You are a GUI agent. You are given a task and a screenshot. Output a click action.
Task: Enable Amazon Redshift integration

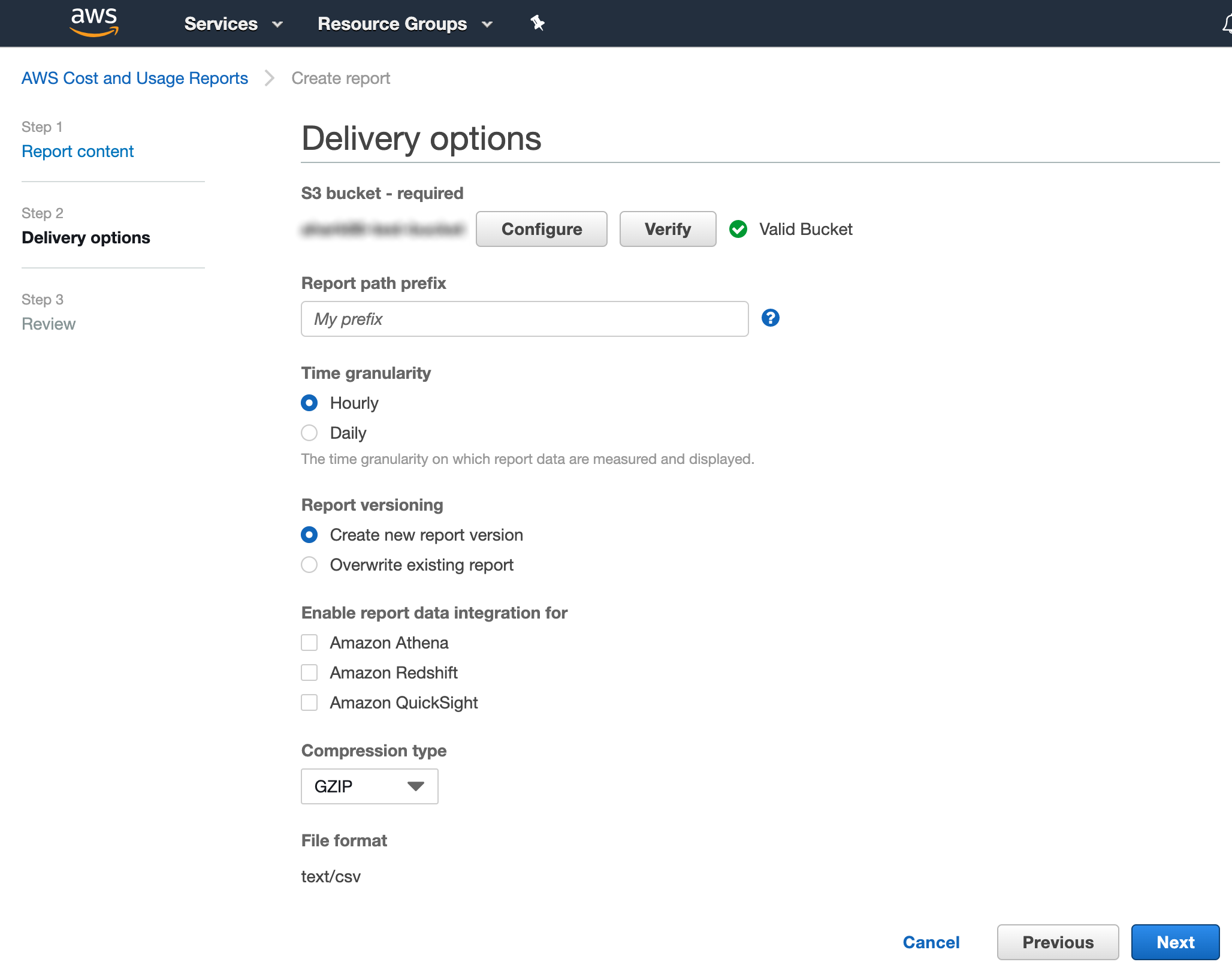click(x=309, y=672)
